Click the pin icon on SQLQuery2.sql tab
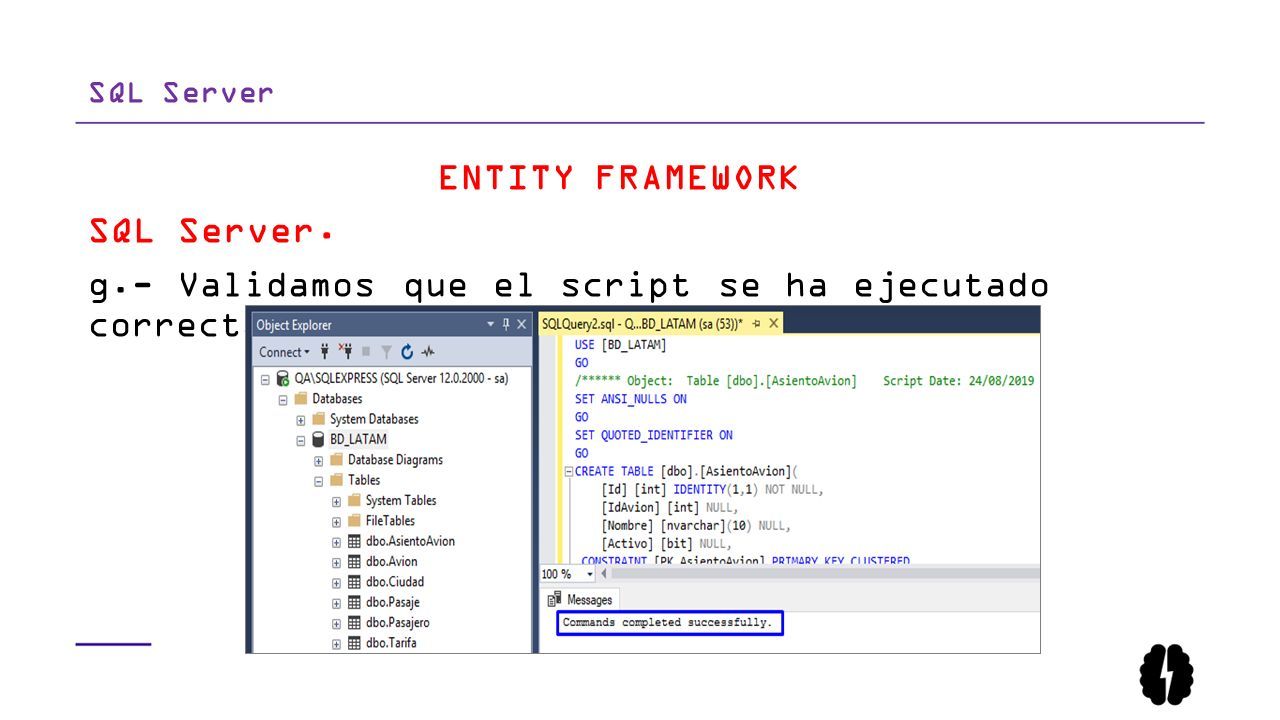The image size is (1280, 720). point(756,324)
